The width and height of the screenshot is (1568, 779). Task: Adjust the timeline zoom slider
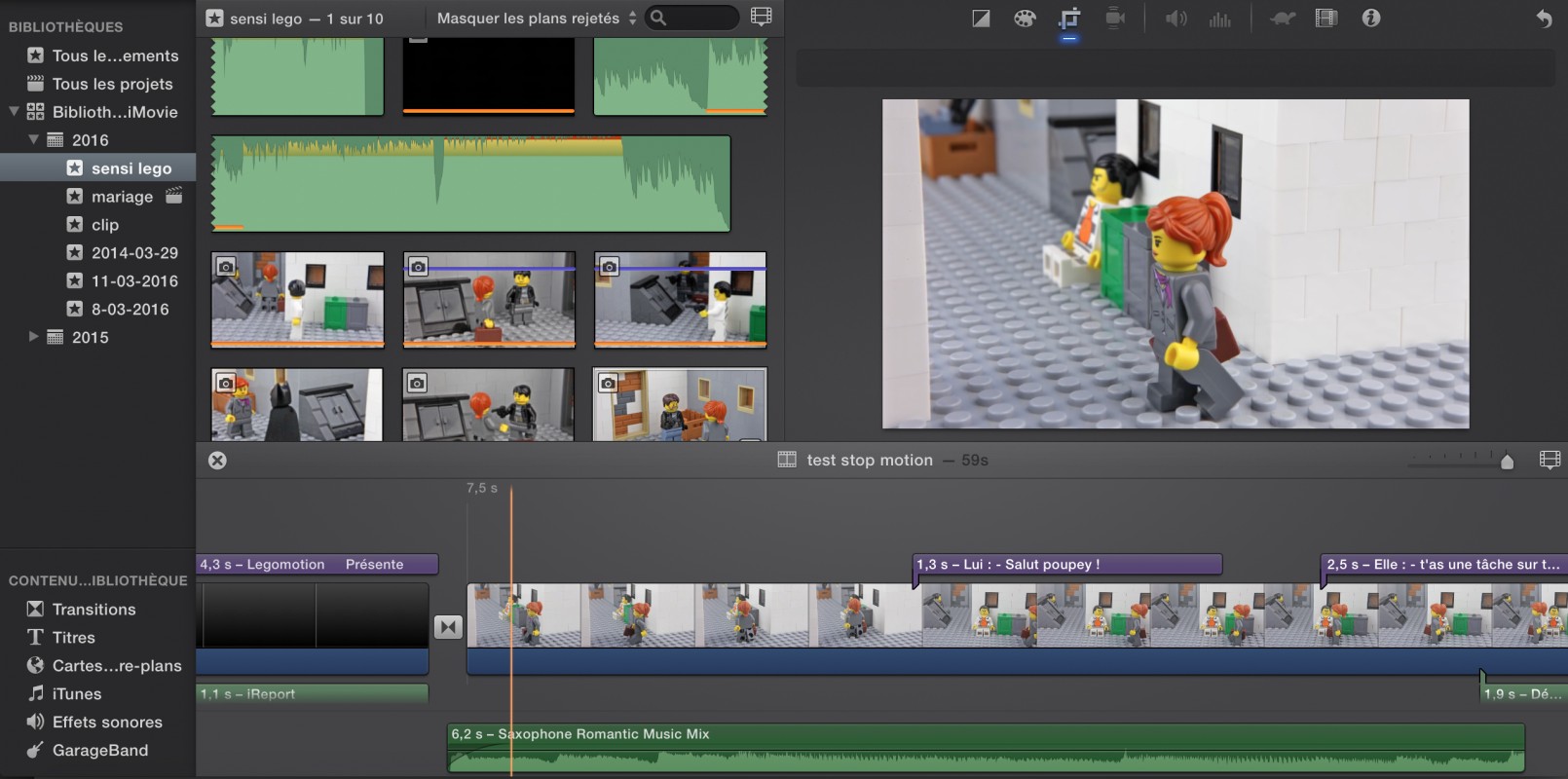[1508, 461]
